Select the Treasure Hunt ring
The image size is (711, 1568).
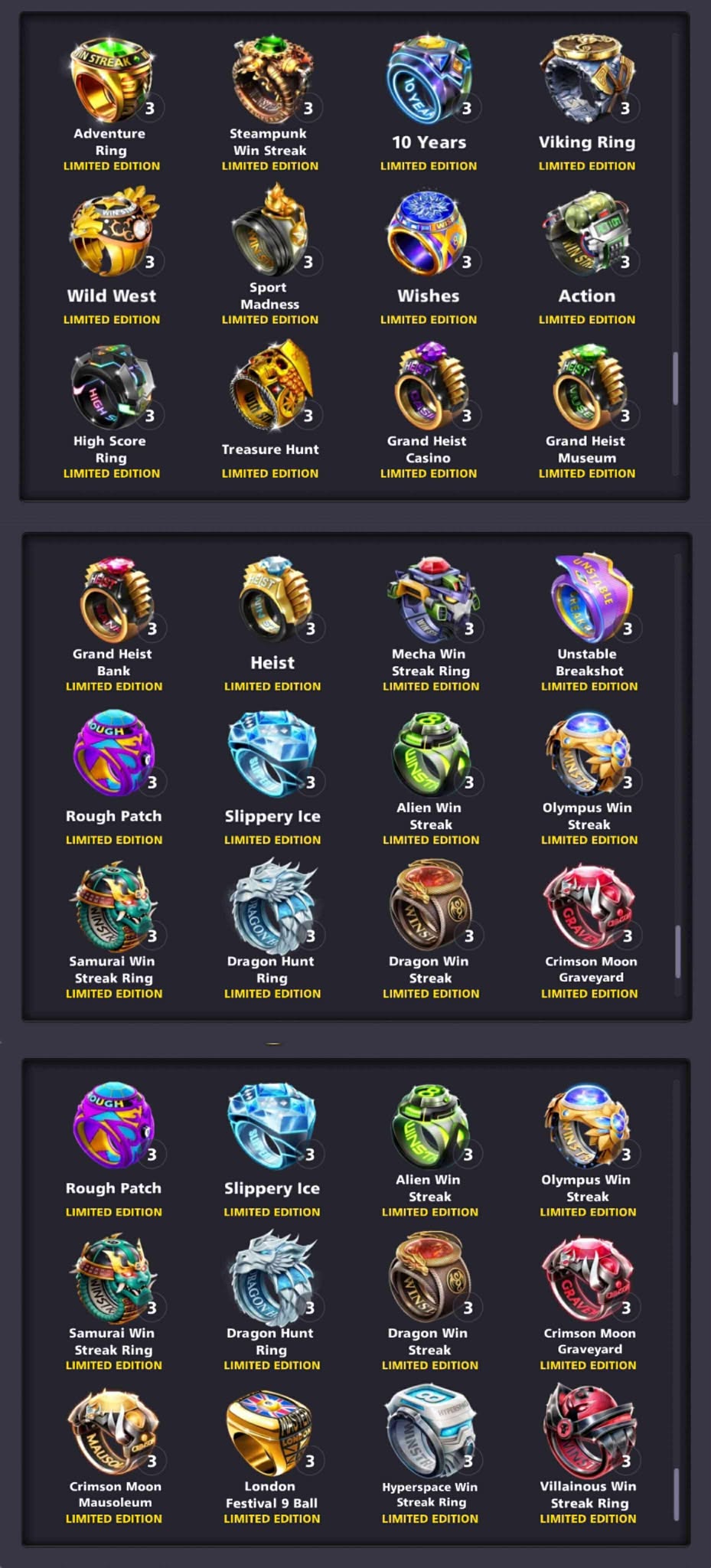click(x=270, y=384)
